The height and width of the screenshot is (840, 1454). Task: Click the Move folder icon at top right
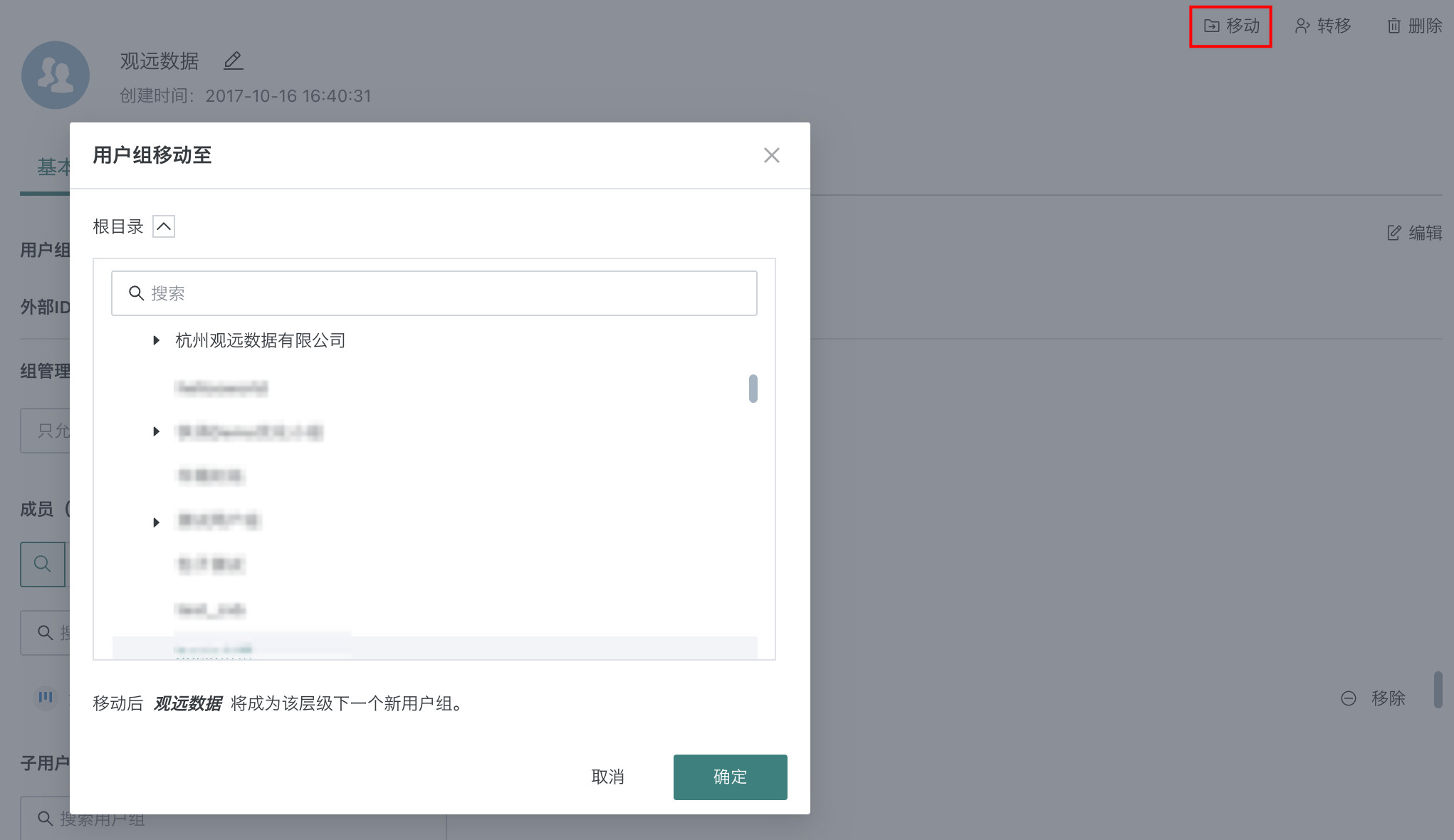[1211, 26]
